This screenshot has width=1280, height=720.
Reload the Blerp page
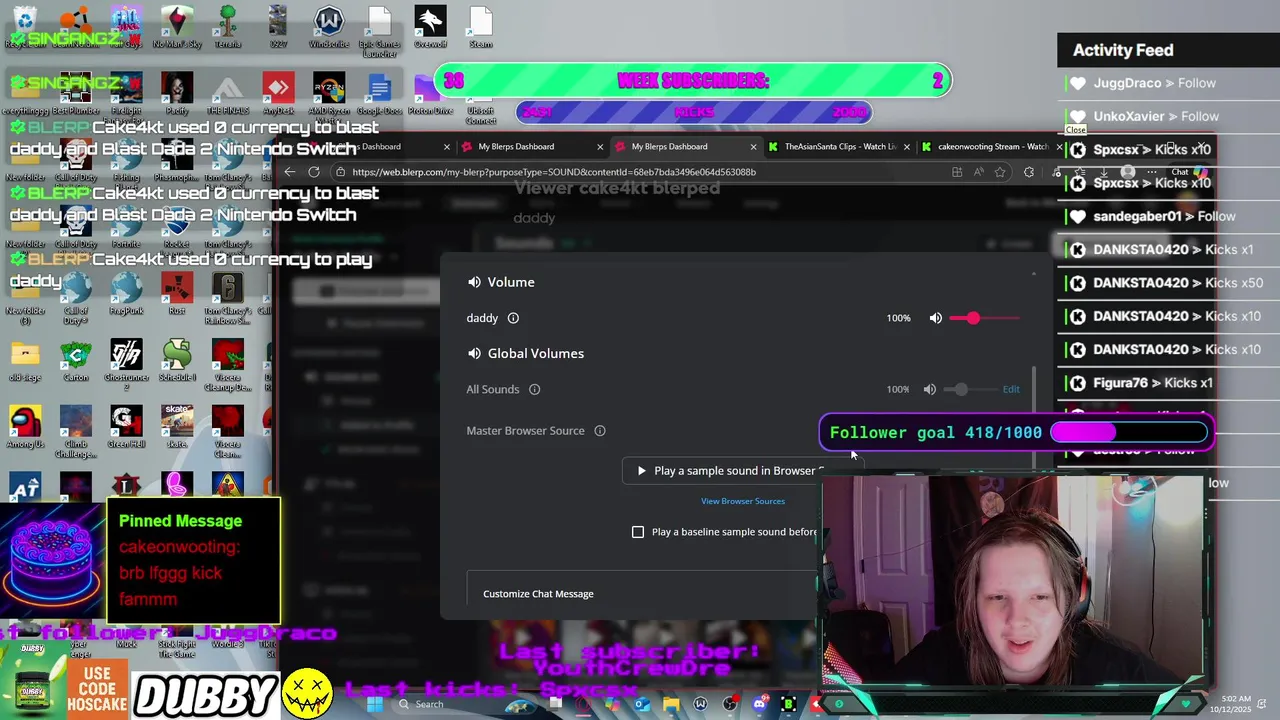coord(313,172)
